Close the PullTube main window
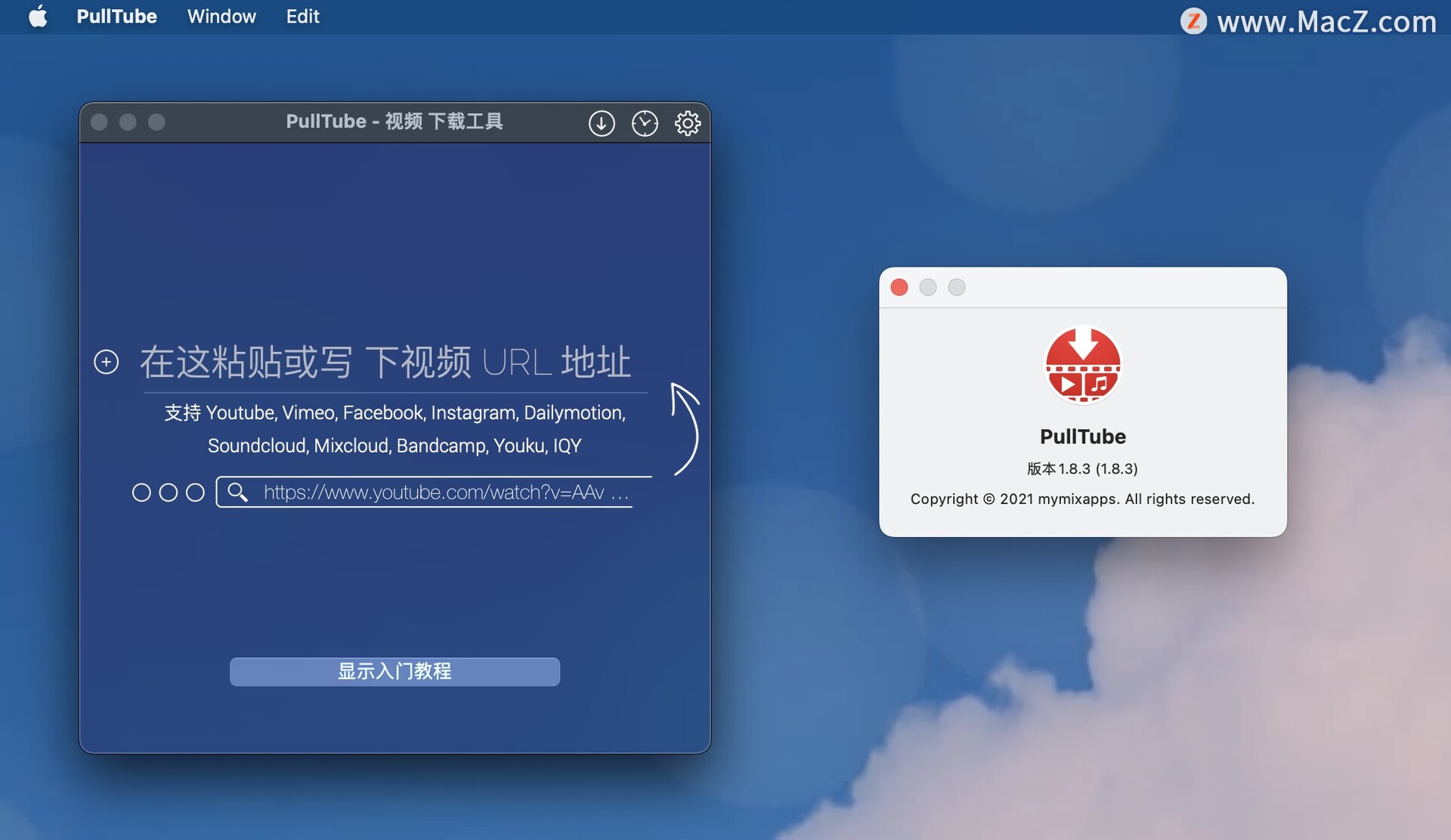 tap(99, 122)
